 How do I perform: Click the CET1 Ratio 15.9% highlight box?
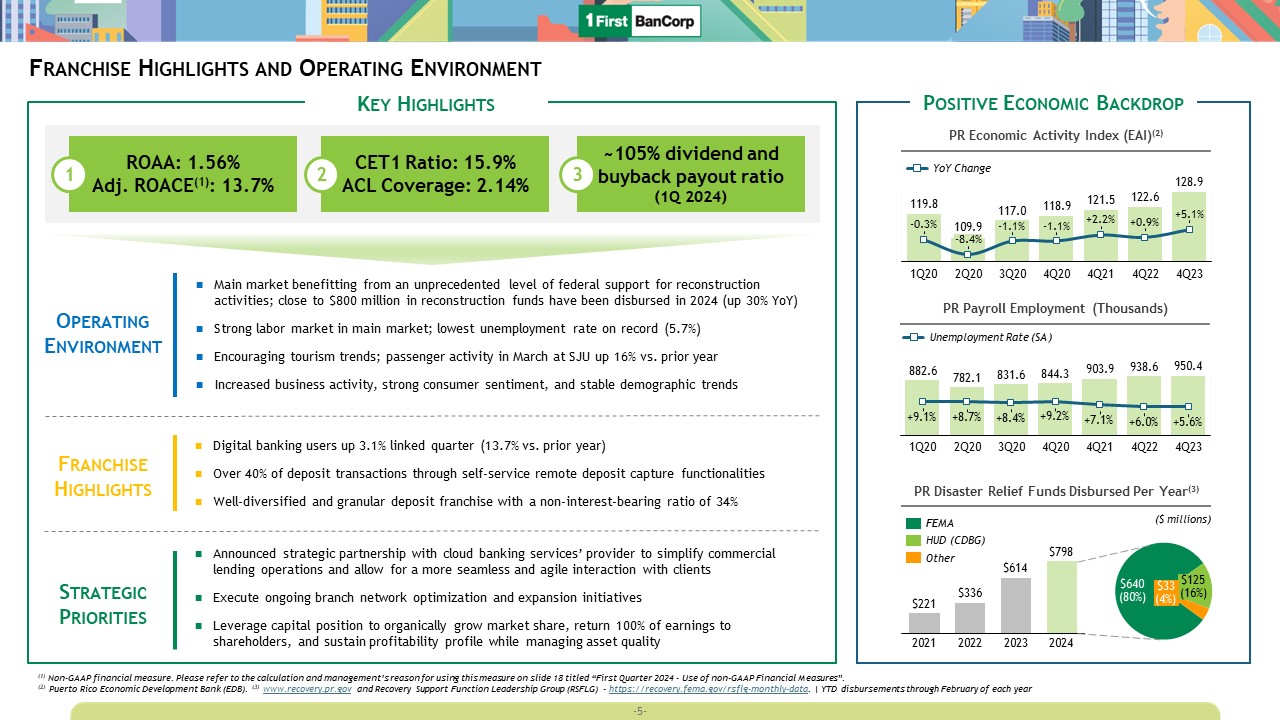click(435, 174)
